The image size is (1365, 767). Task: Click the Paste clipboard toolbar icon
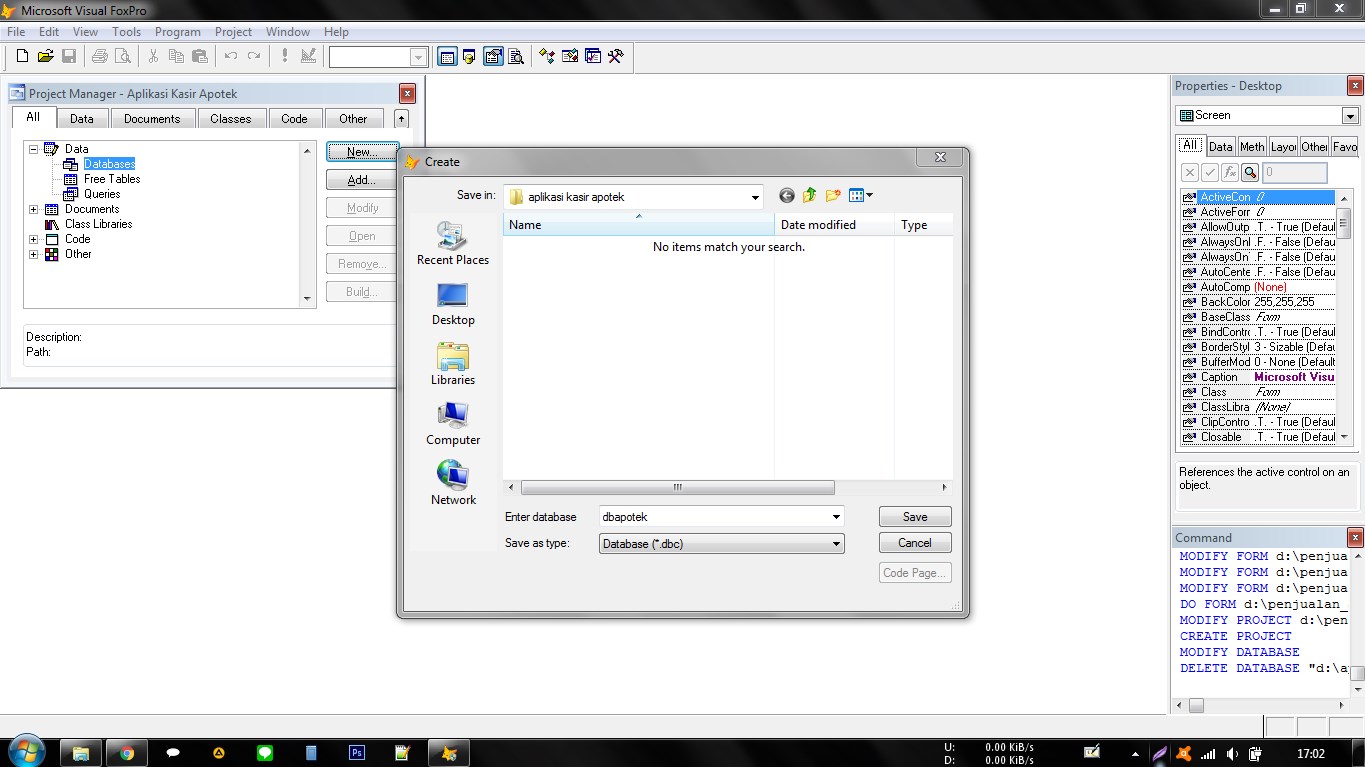(x=200, y=56)
